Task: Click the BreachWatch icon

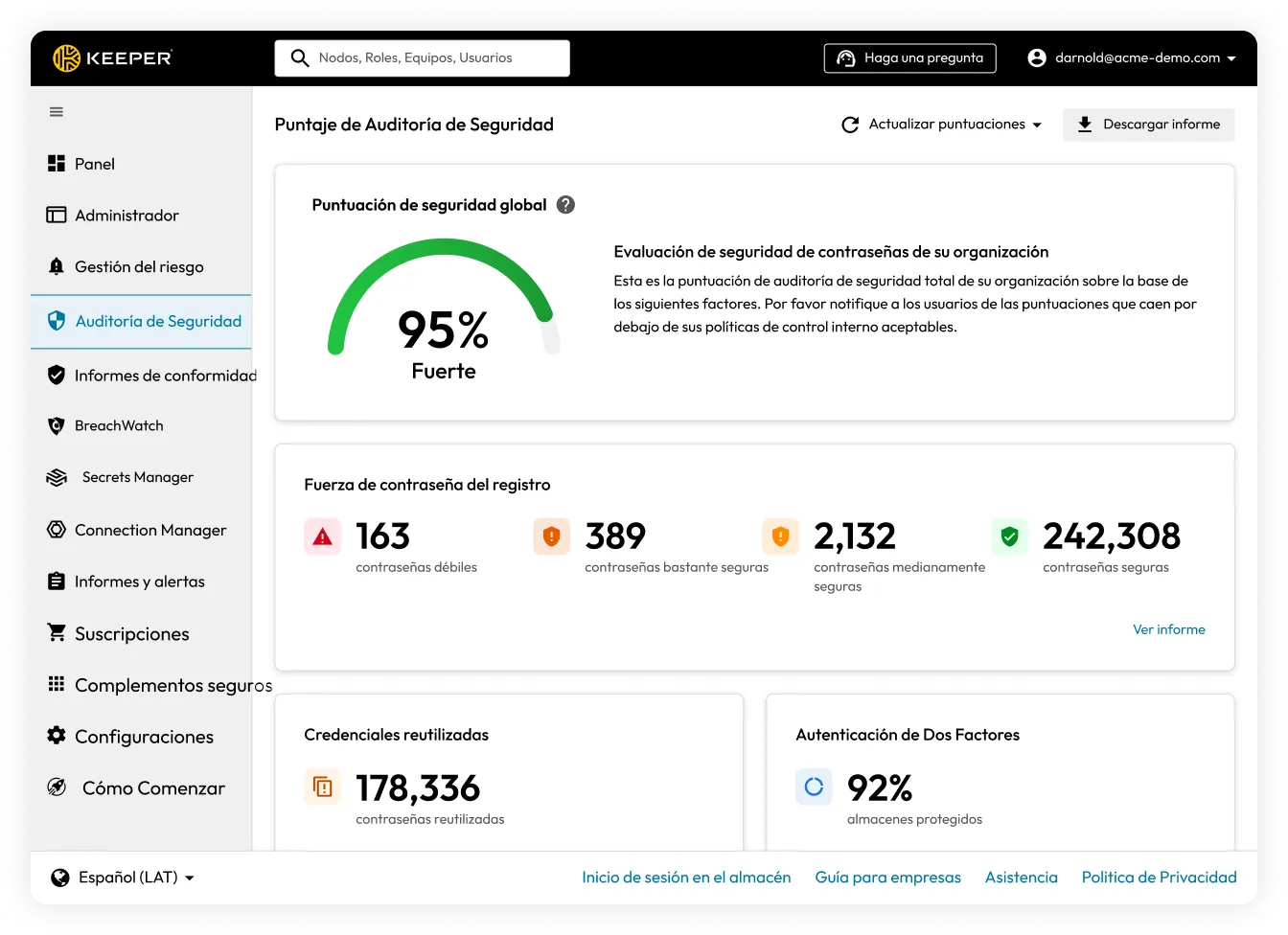Action: 57,425
